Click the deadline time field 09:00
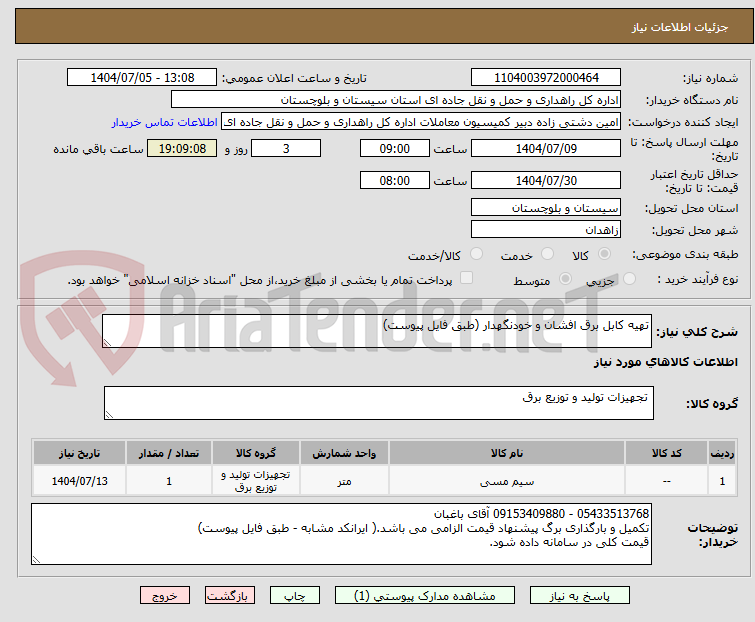The width and height of the screenshot is (755, 622). click(394, 148)
